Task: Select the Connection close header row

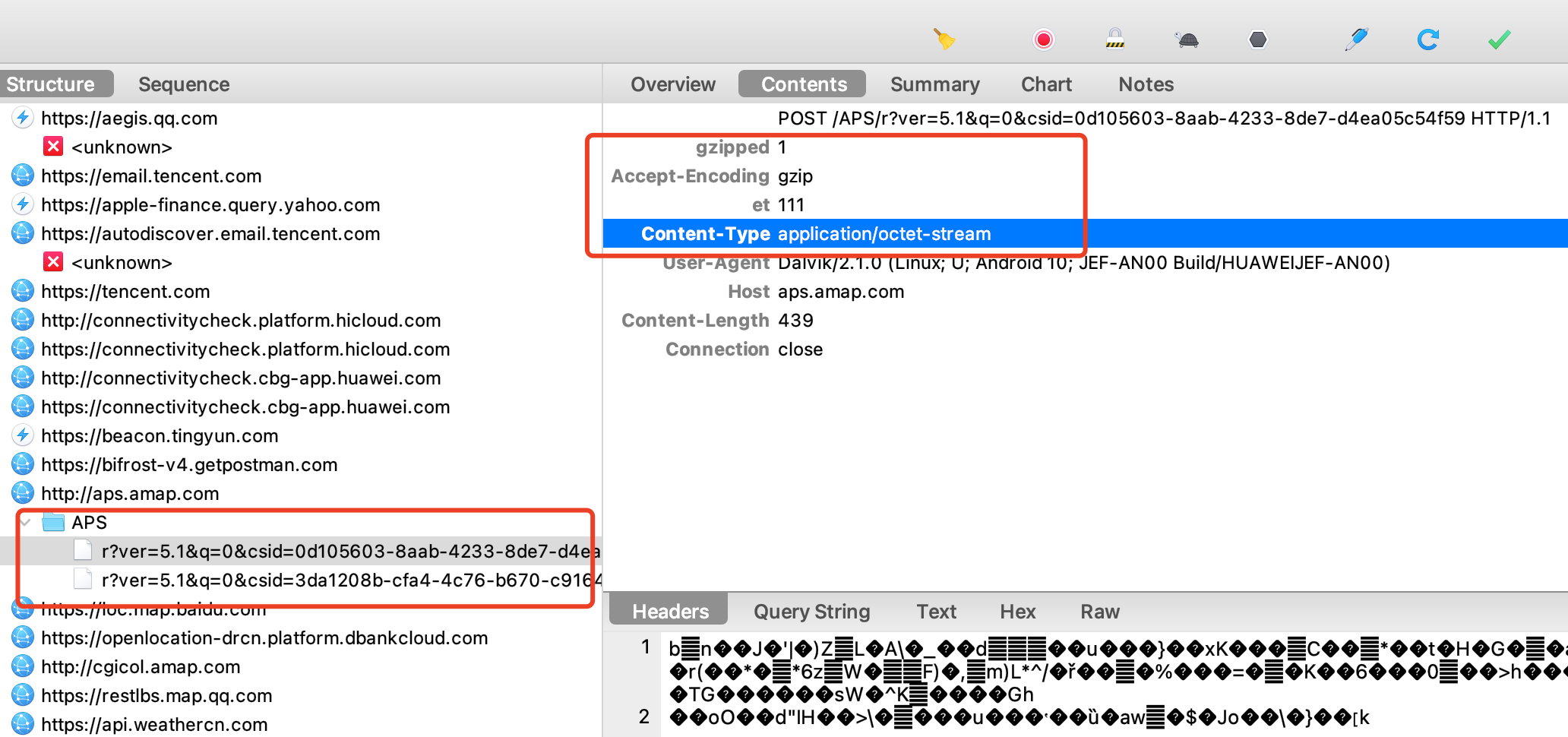Action: point(1086,349)
